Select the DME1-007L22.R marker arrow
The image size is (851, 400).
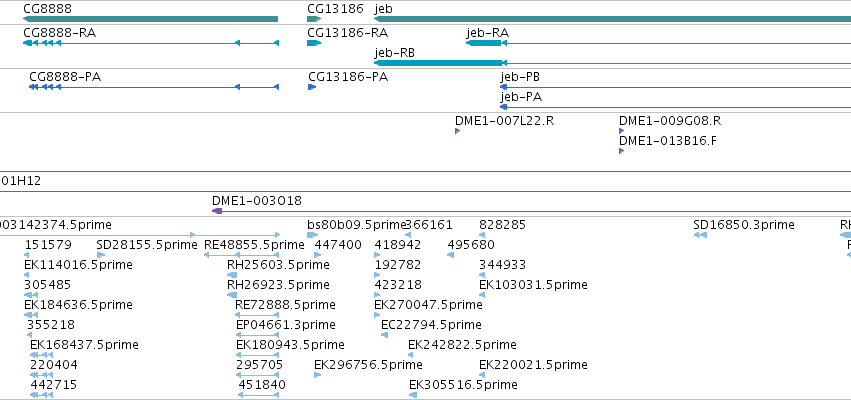pyautogui.click(x=458, y=131)
